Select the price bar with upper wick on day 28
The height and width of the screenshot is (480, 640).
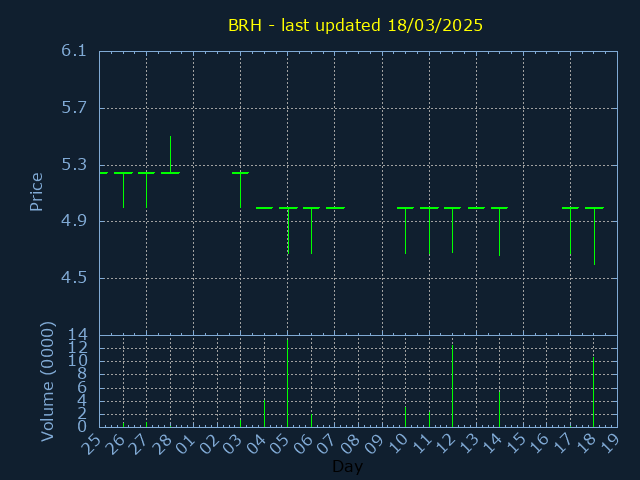(170, 155)
